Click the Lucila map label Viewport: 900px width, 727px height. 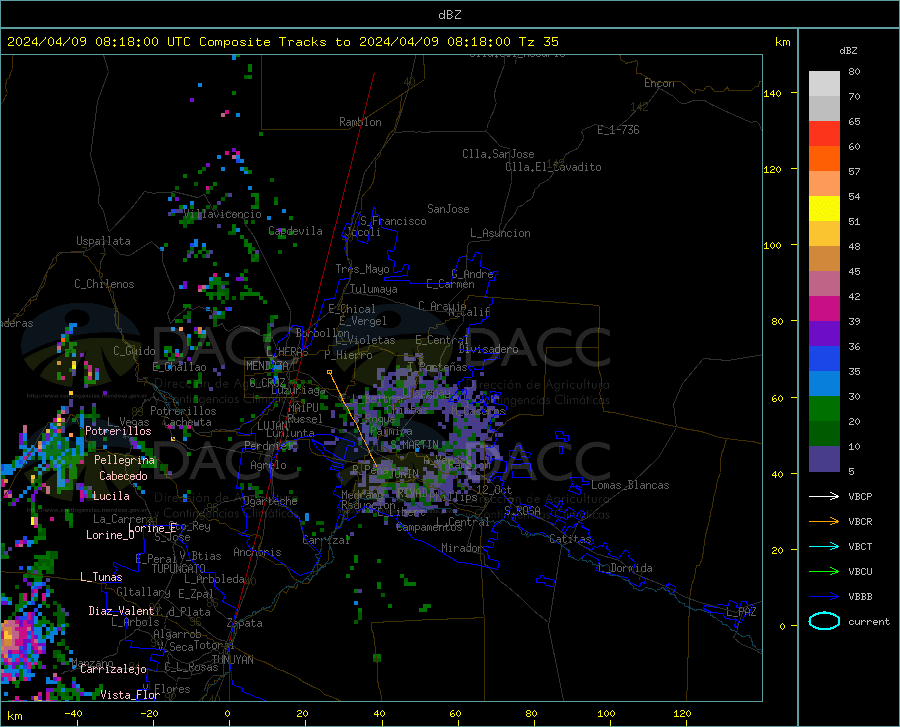(x=111, y=496)
